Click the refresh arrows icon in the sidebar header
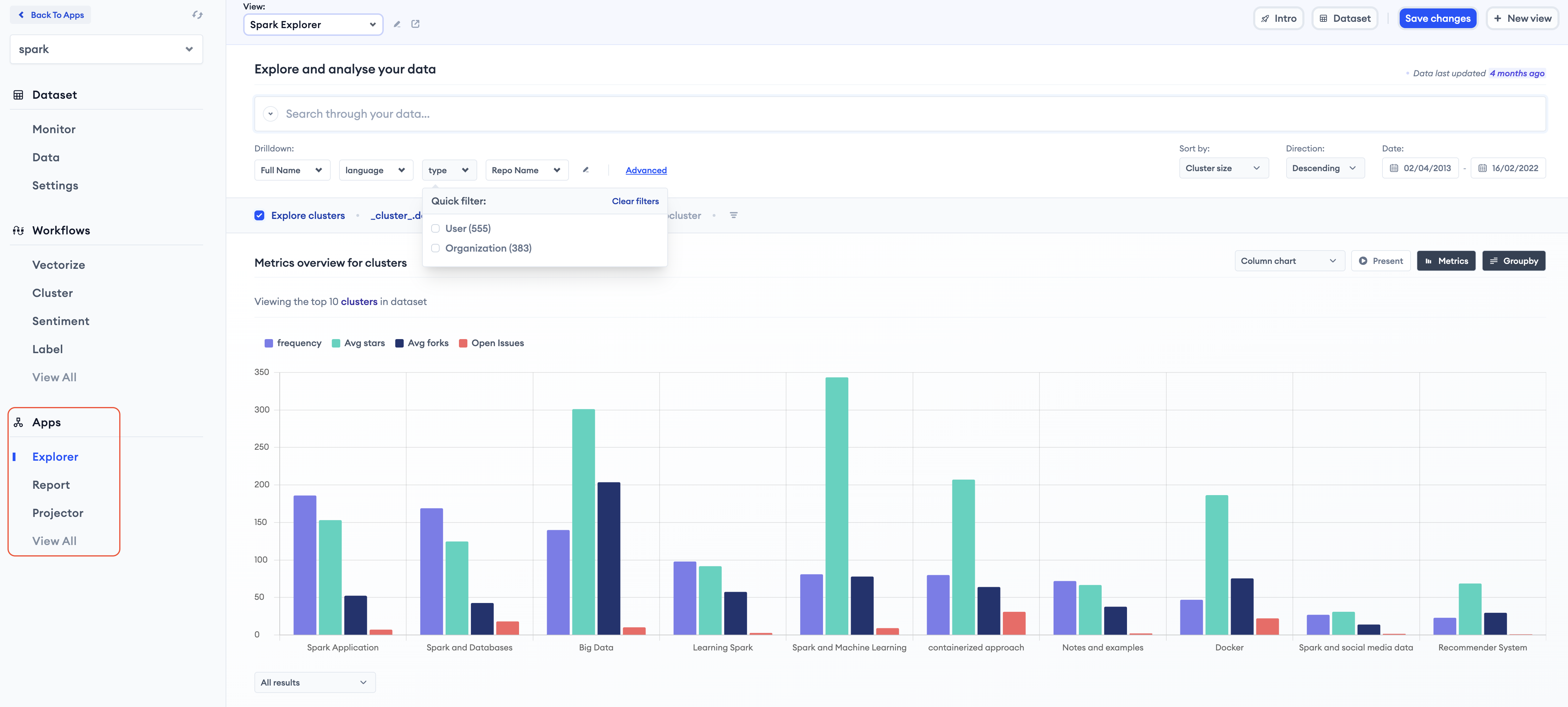This screenshot has width=1568, height=707. (197, 15)
